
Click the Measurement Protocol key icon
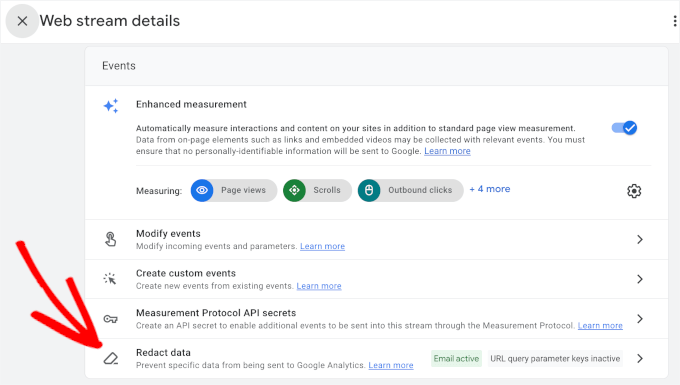[x=110, y=319]
